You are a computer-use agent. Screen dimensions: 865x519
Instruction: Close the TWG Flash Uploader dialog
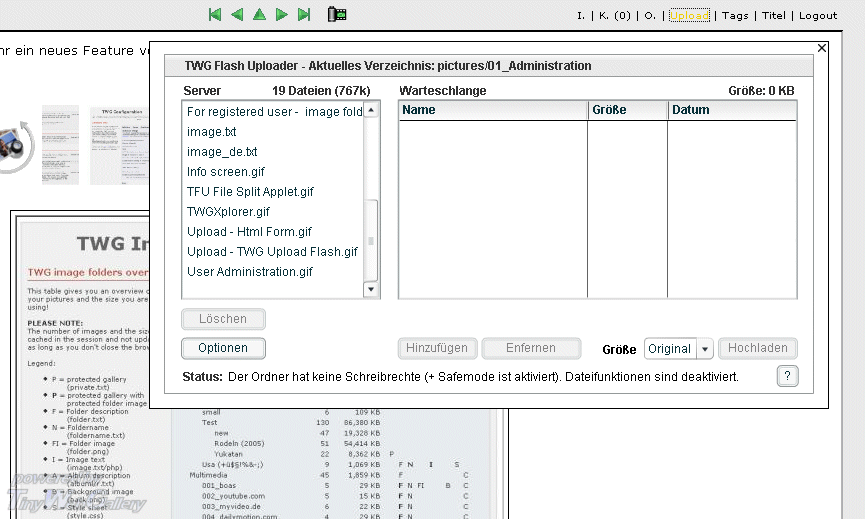[x=822, y=48]
